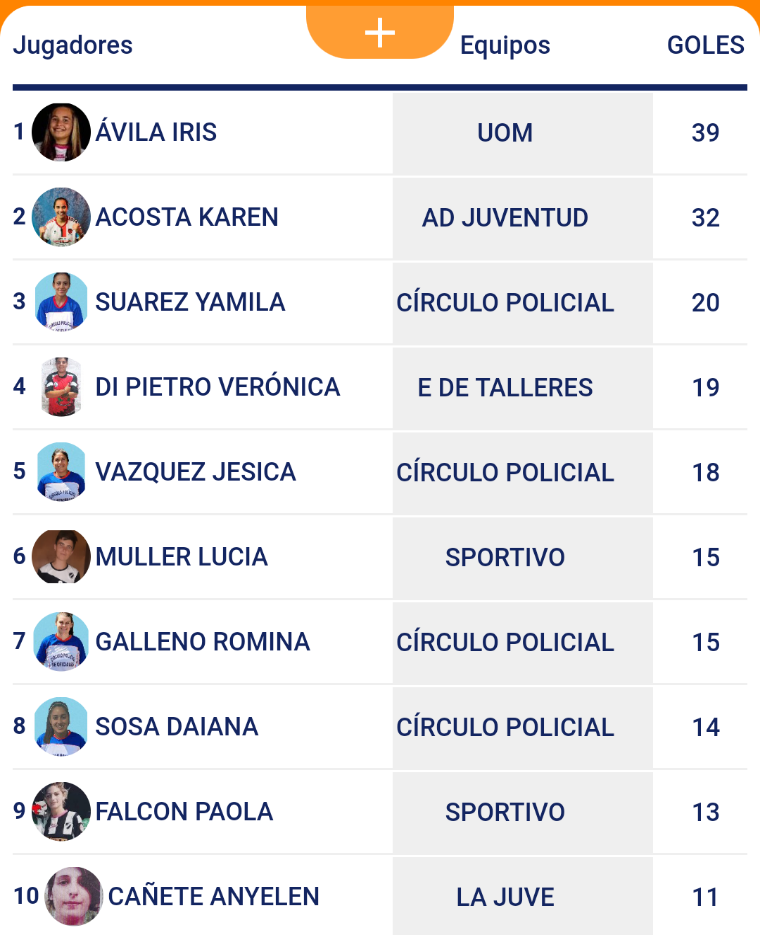This screenshot has height=935, width=760.
Task: Open the LA JUVE team cell
Action: (x=505, y=897)
